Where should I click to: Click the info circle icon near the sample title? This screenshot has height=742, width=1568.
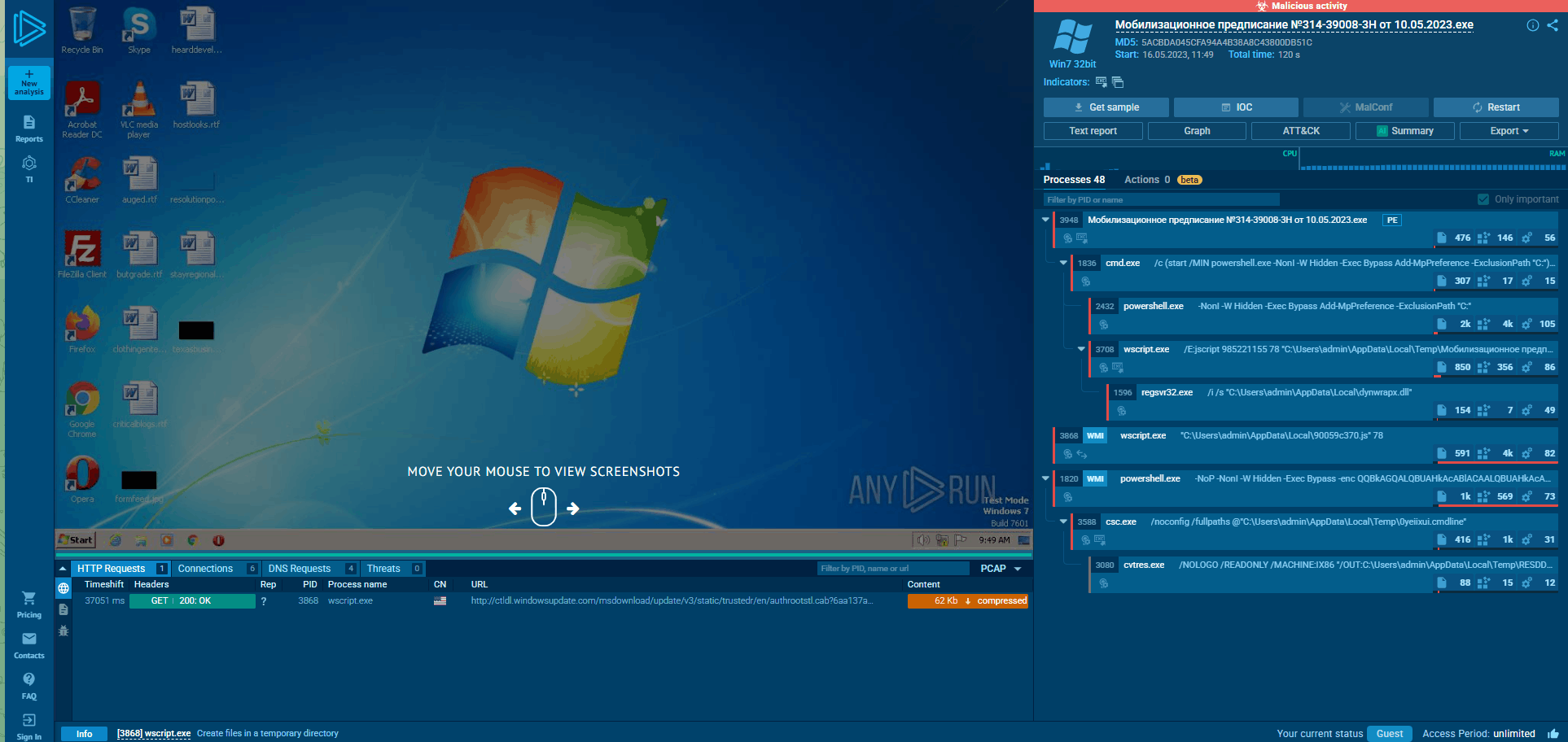[1533, 25]
